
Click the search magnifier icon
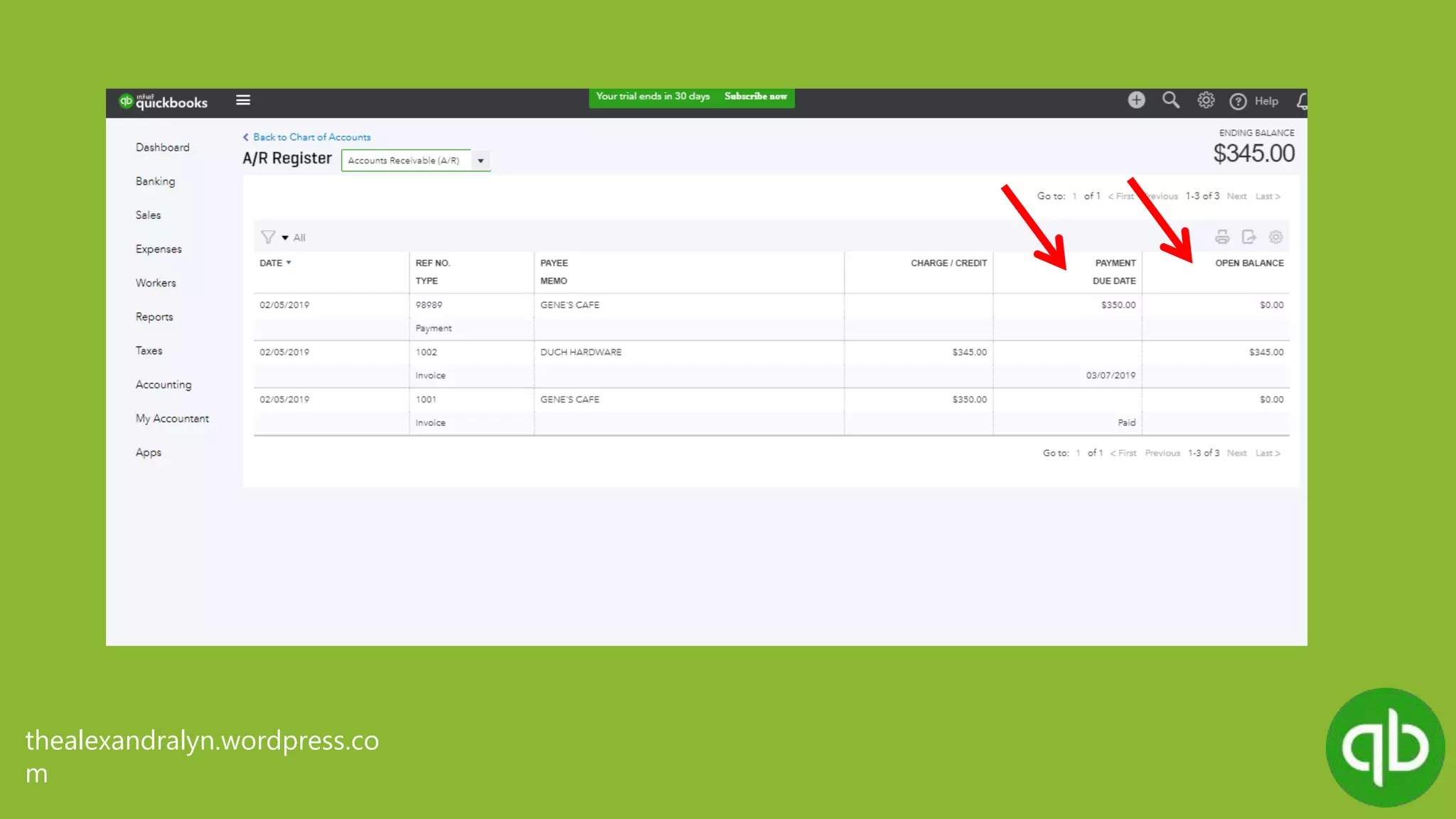[1170, 100]
